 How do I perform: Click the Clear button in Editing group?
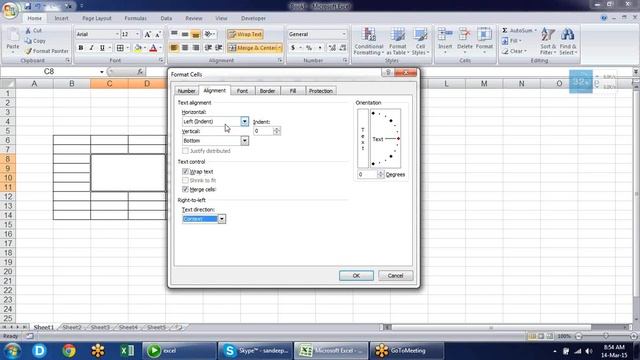point(514,51)
